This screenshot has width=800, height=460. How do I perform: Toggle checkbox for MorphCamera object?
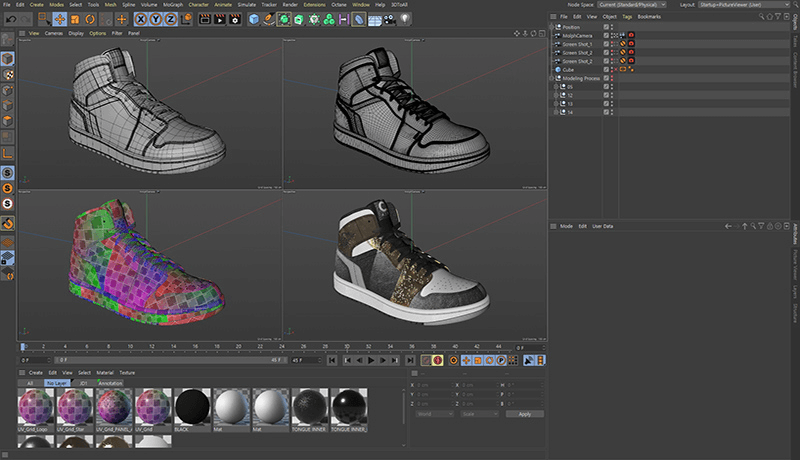click(606, 36)
